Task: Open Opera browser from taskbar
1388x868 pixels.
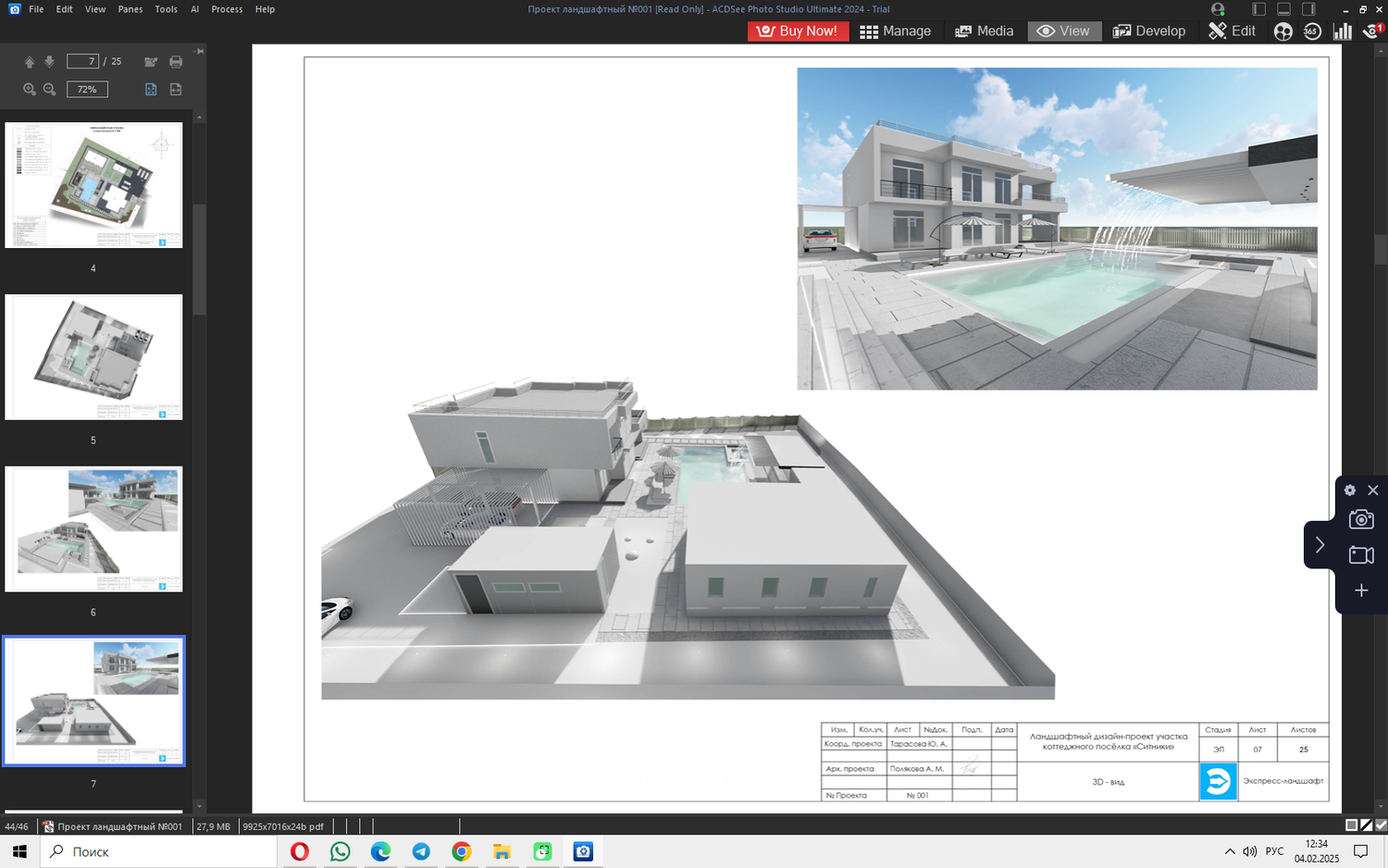Action: coord(300,851)
